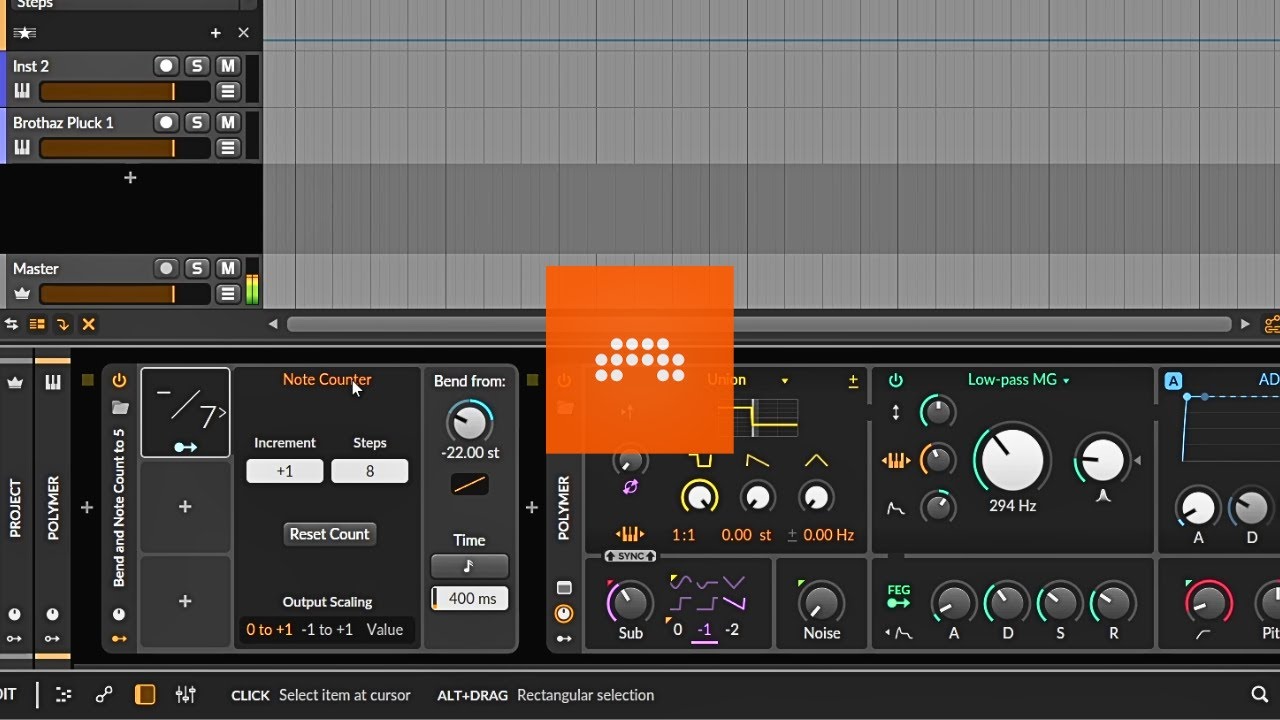
Task: Solo the Inst 2 track
Action: click(x=197, y=66)
